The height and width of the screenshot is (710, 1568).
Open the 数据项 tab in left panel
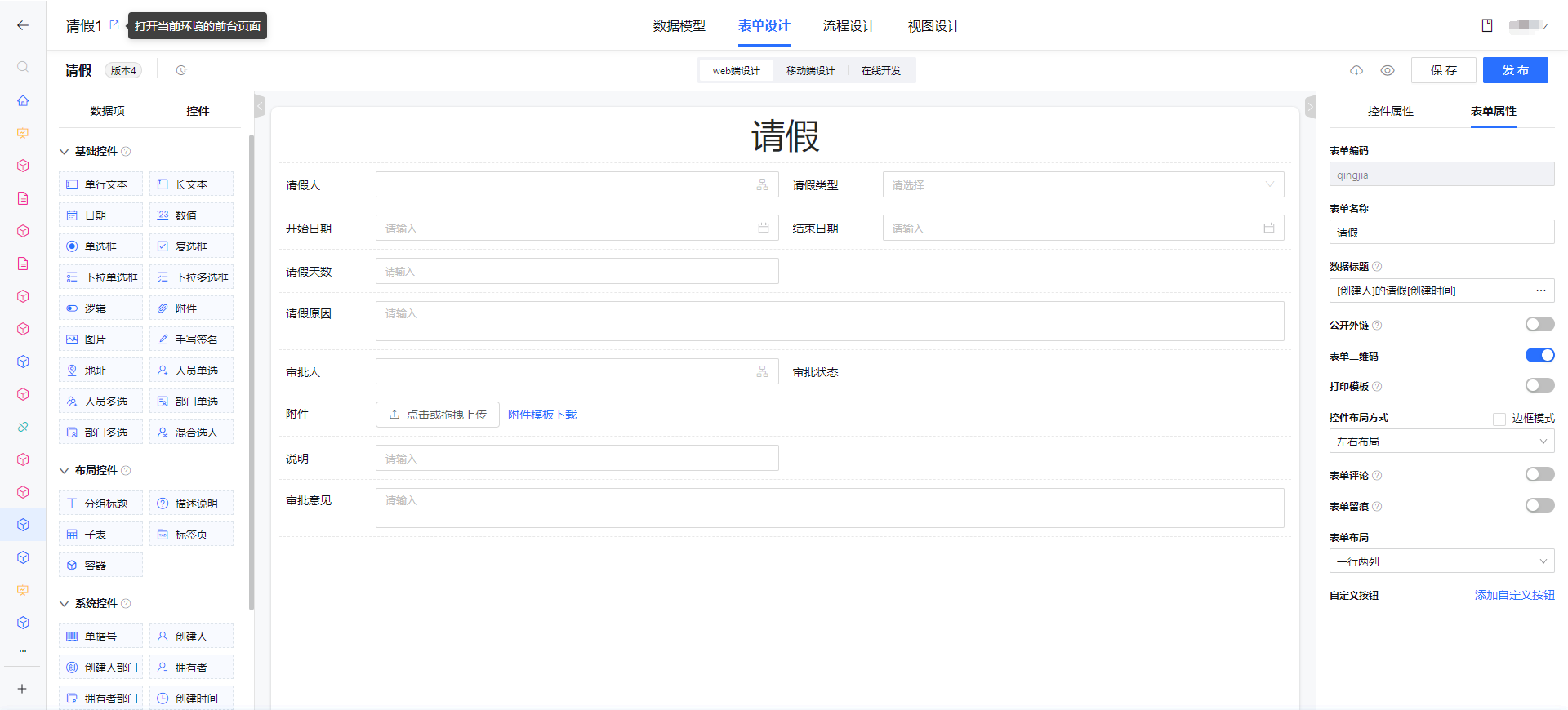[107, 111]
